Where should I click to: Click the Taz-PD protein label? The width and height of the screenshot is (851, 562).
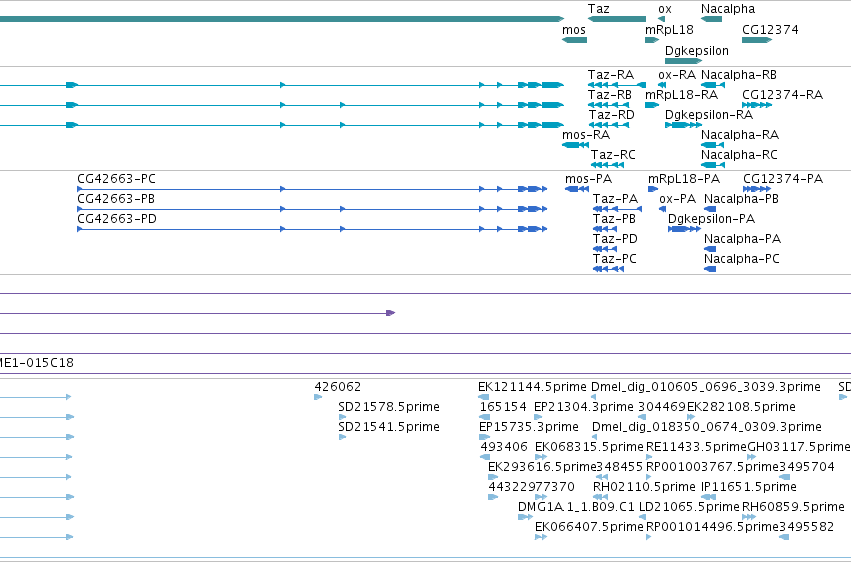(x=615, y=239)
